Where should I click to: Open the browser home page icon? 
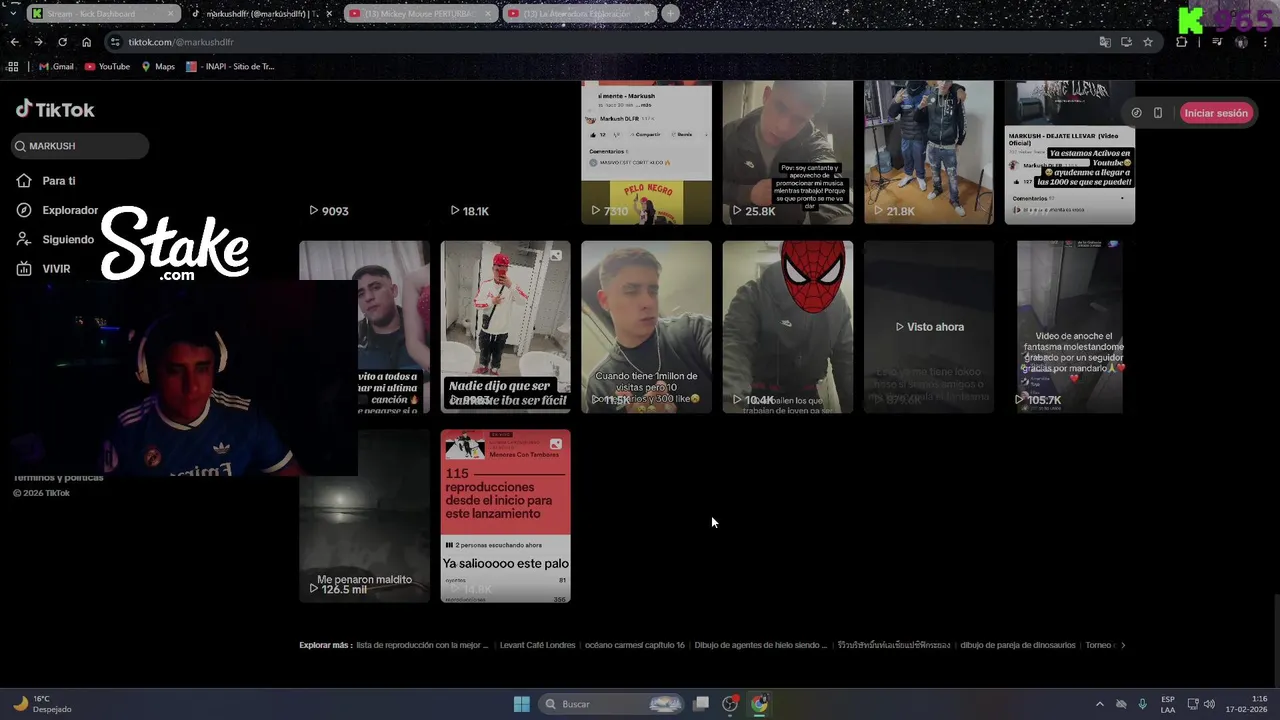click(x=86, y=42)
